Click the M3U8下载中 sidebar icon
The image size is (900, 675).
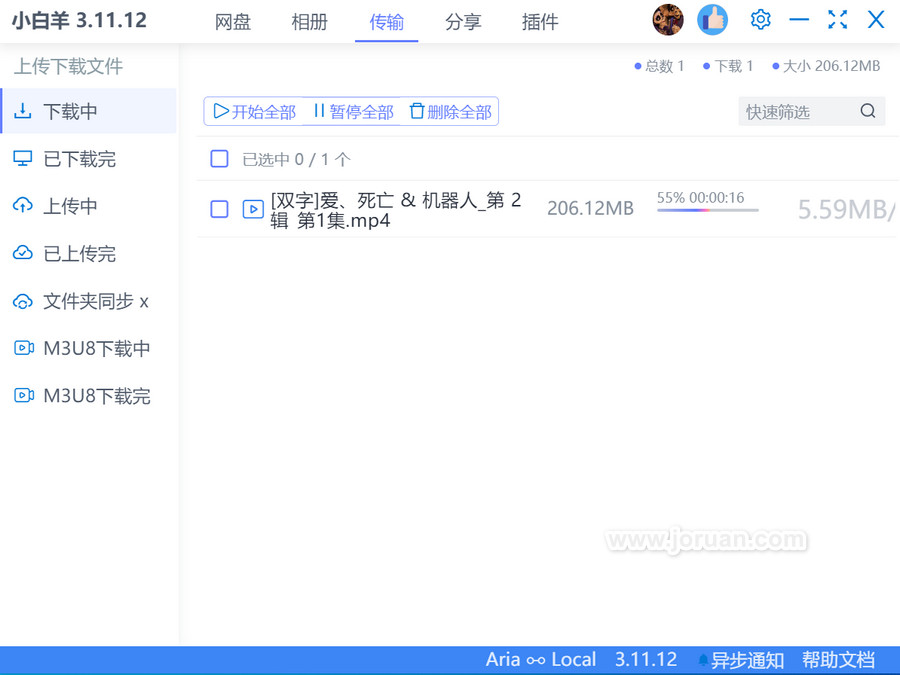(23, 348)
